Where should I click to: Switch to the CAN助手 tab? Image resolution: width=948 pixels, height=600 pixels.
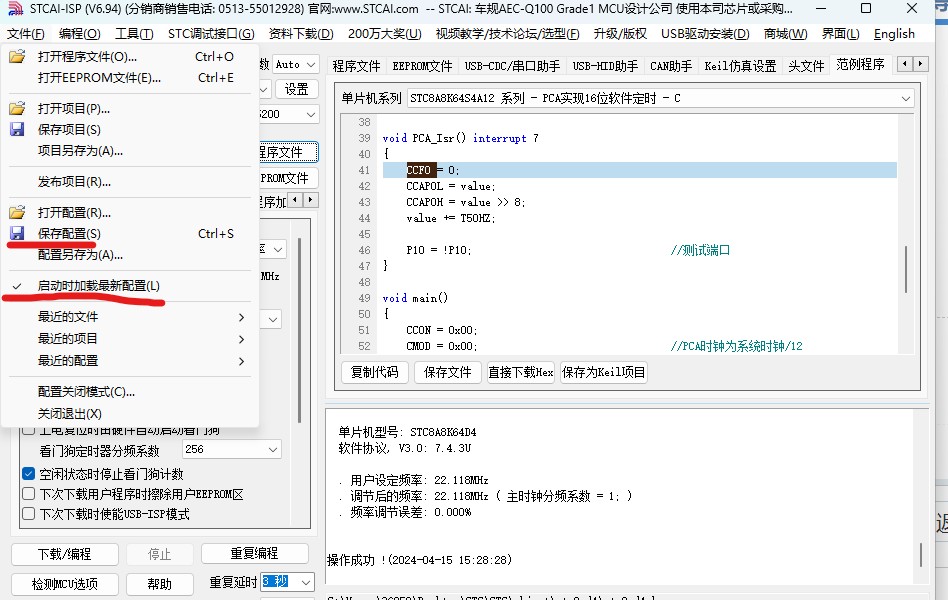[671, 66]
